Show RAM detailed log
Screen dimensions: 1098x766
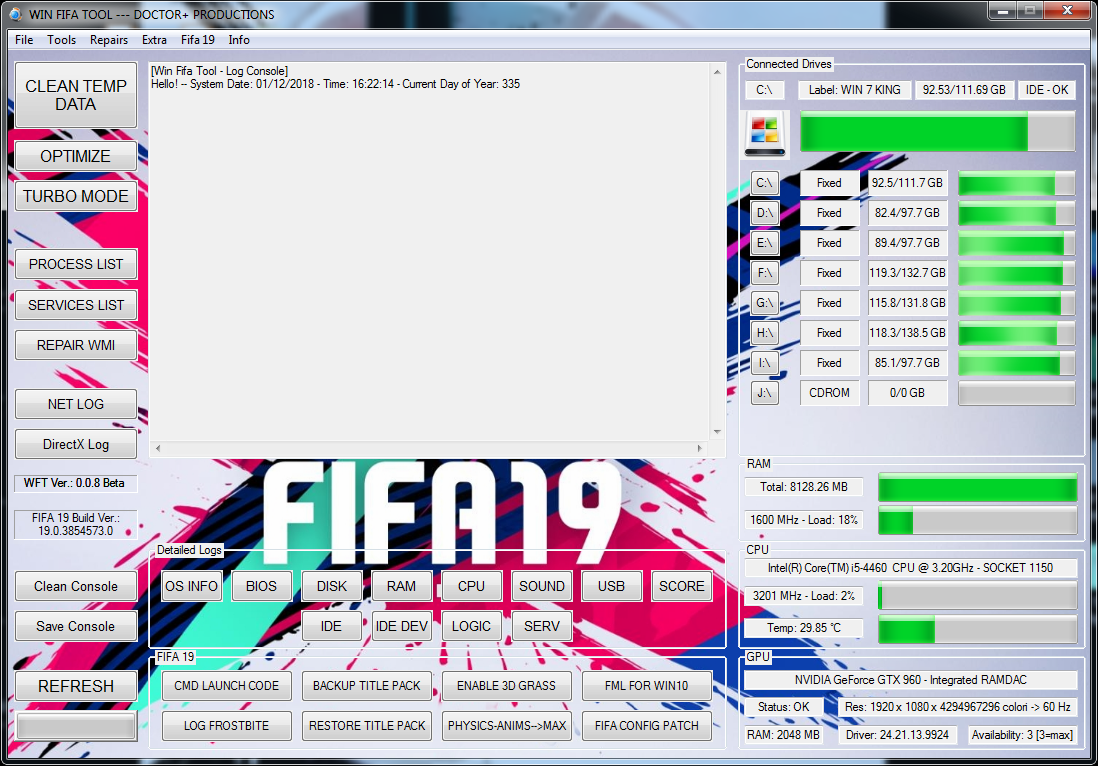[x=401, y=586]
